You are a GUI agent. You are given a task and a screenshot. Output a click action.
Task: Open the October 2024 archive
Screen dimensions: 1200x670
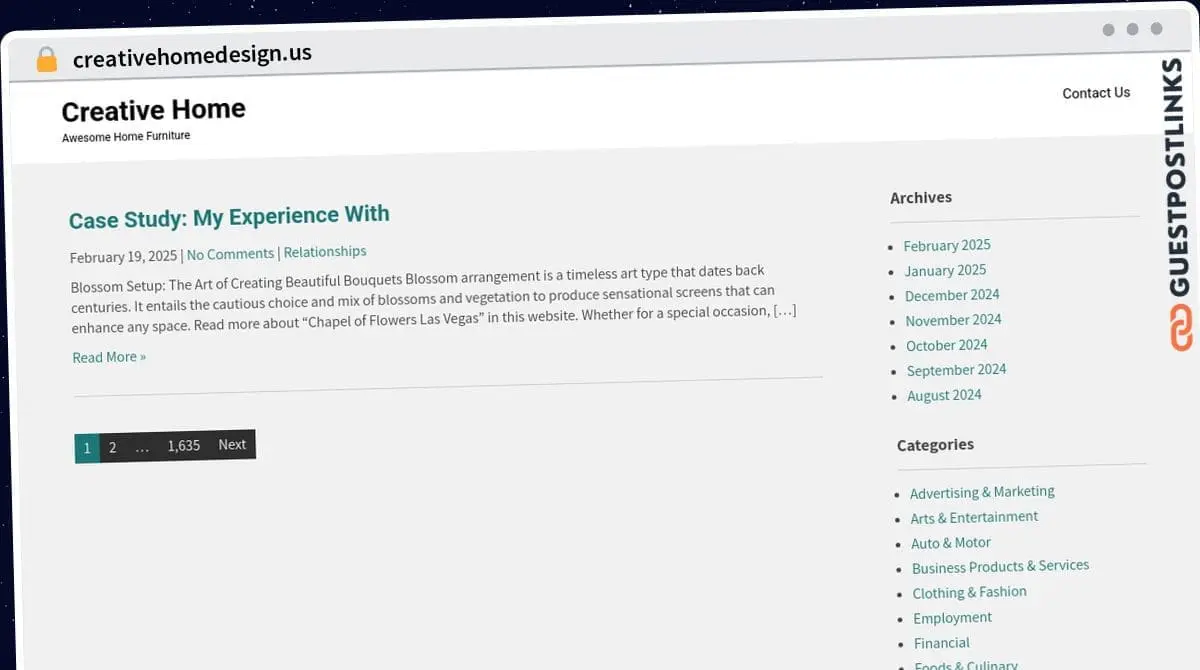[x=946, y=345]
